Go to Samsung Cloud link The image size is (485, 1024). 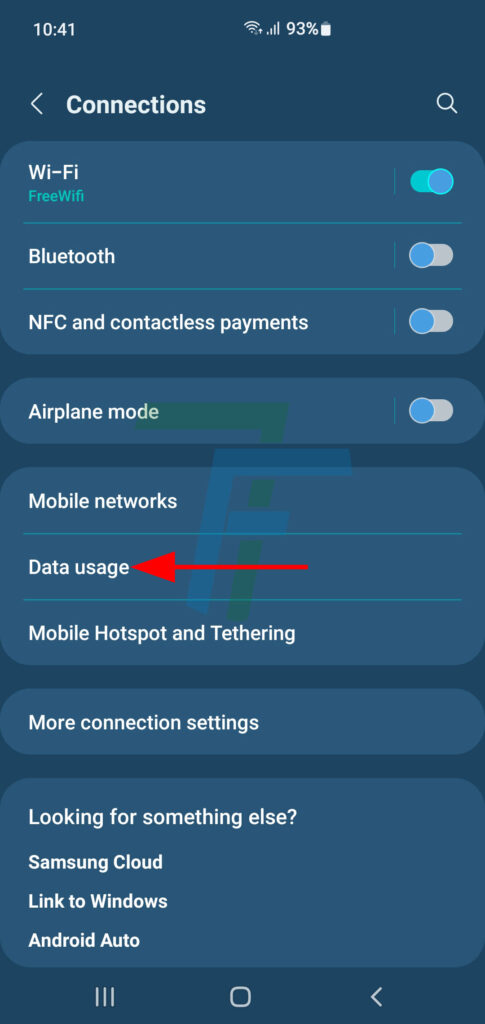point(95,861)
